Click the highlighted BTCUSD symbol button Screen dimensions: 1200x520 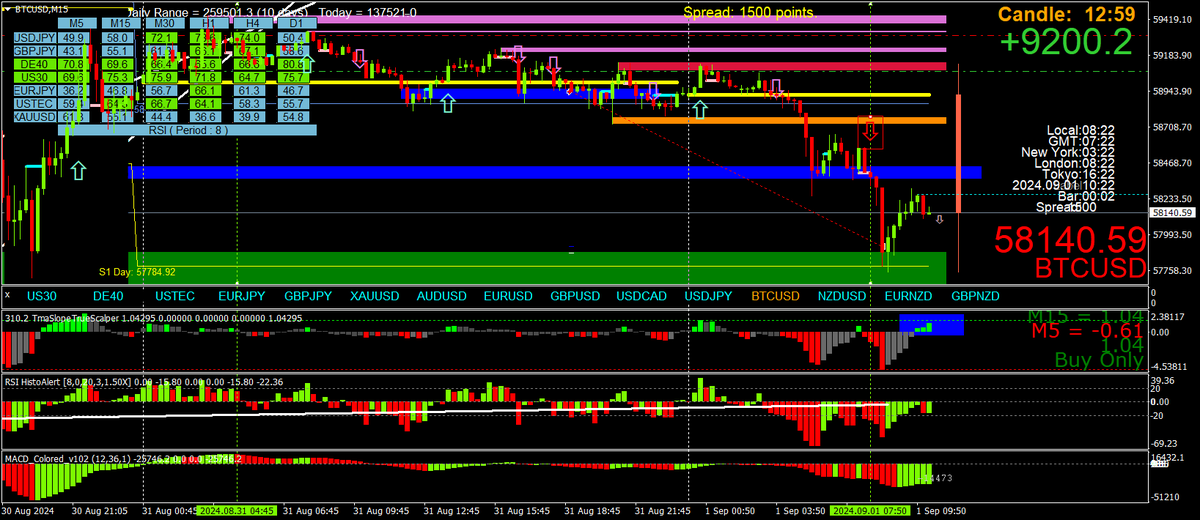[775, 296]
